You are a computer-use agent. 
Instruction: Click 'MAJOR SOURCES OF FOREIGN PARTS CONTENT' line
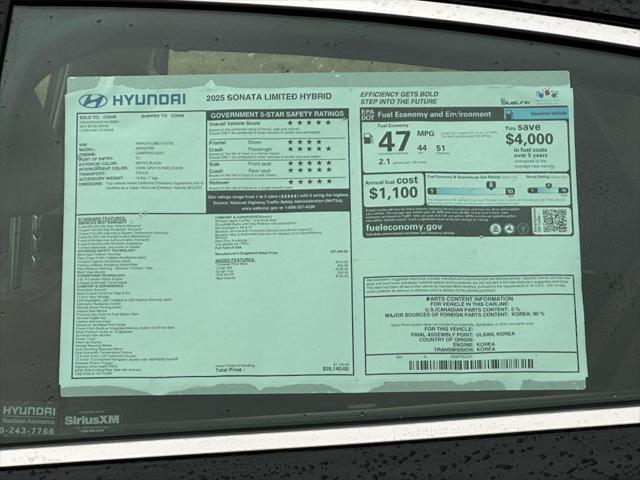(x=464, y=314)
